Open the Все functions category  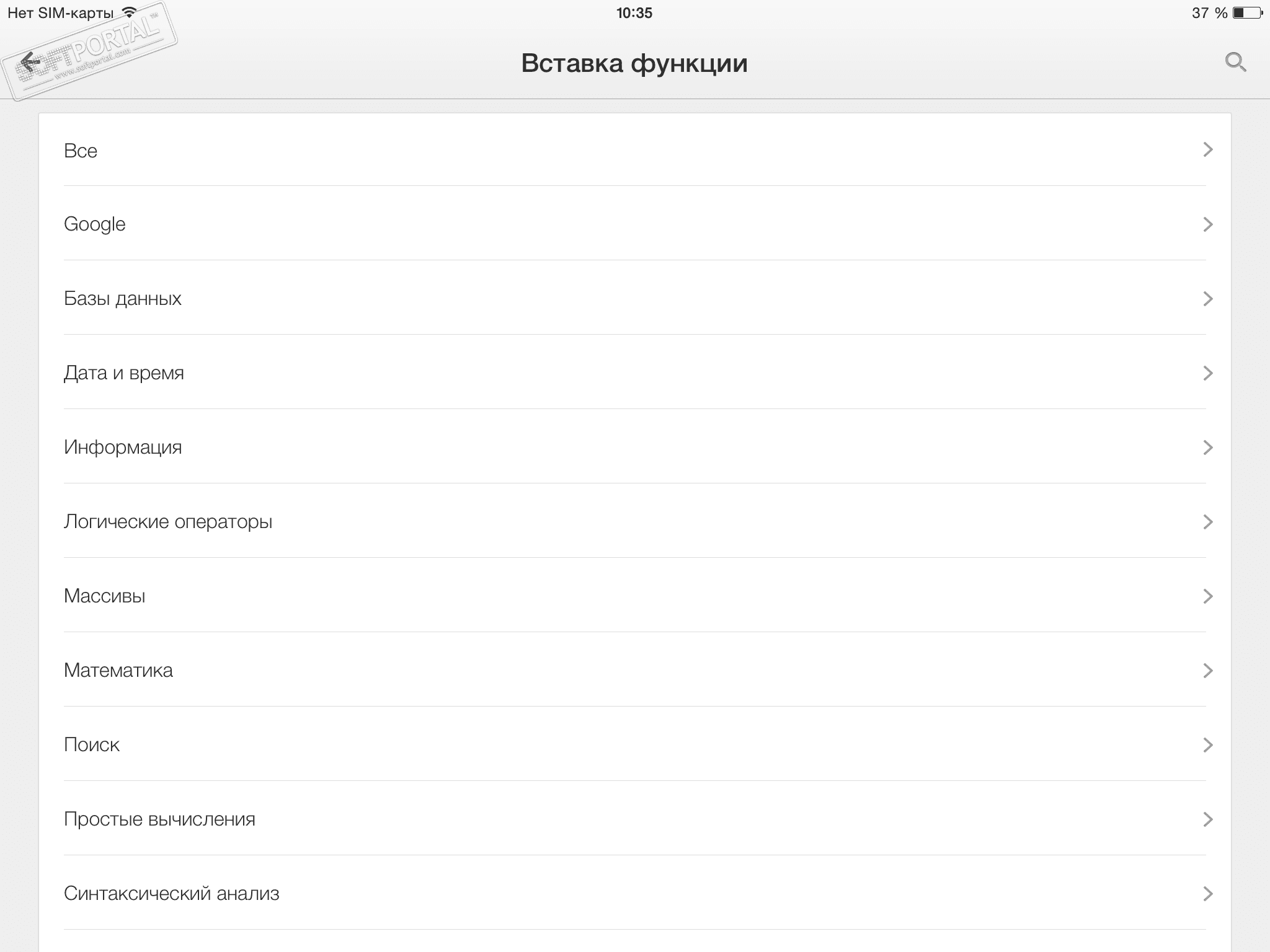pyautogui.click(x=81, y=151)
